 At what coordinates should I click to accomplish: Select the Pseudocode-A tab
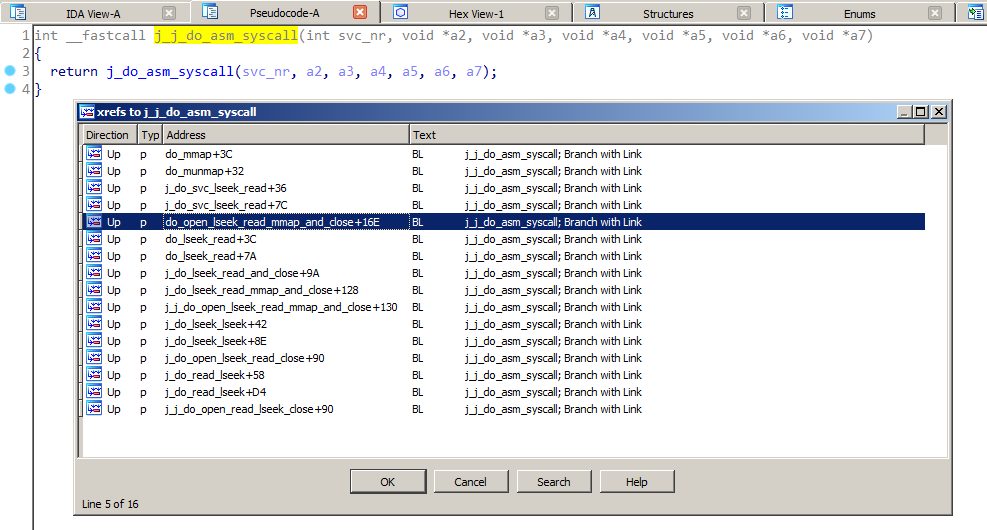[x=284, y=13]
